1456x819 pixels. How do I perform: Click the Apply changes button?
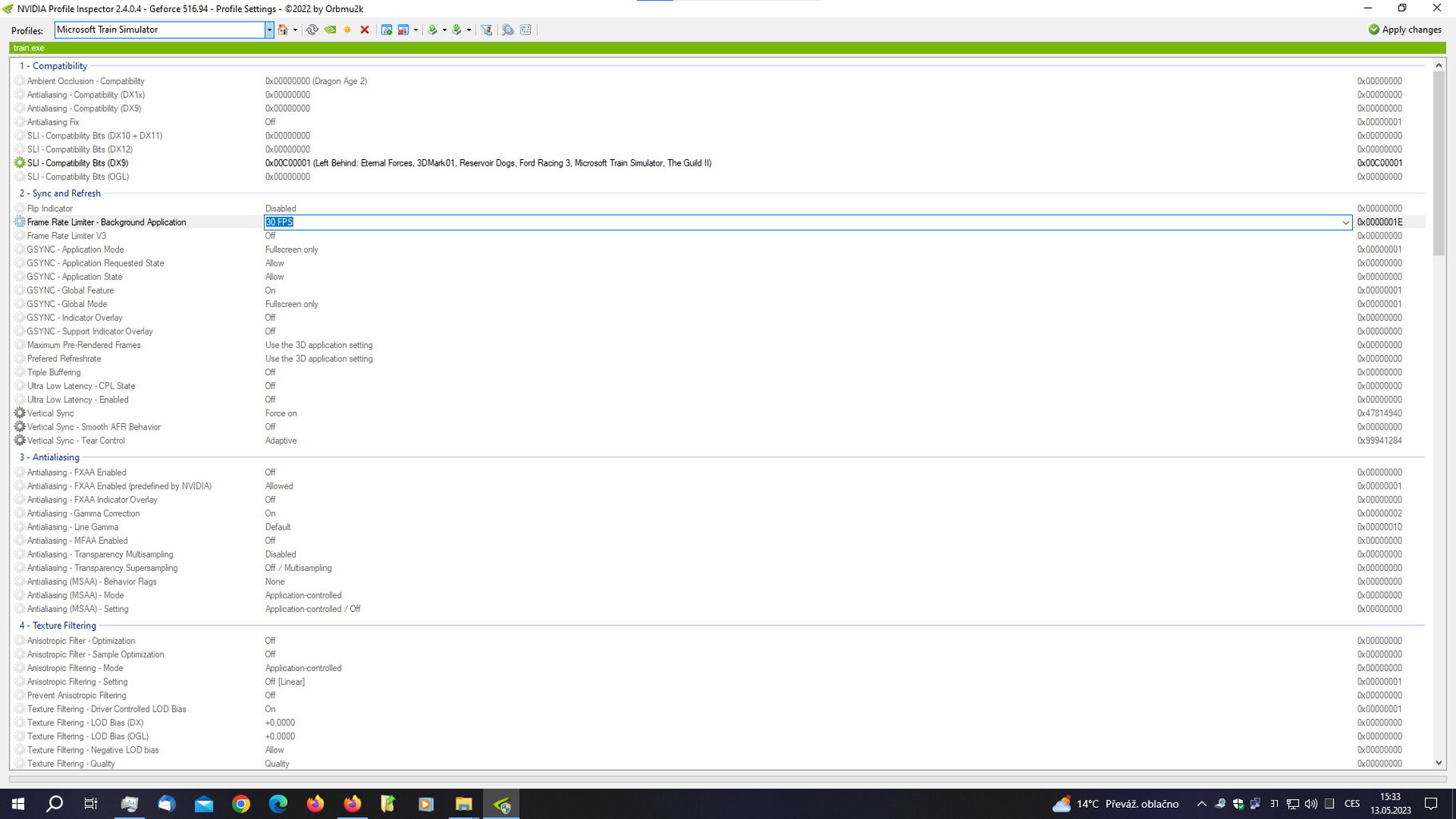(1404, 30)
